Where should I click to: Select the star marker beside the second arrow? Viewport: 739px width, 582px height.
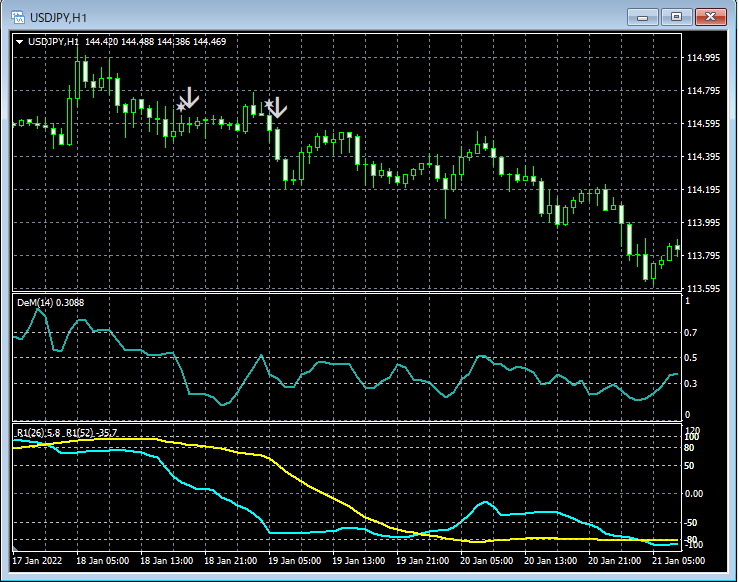[268, 103]
